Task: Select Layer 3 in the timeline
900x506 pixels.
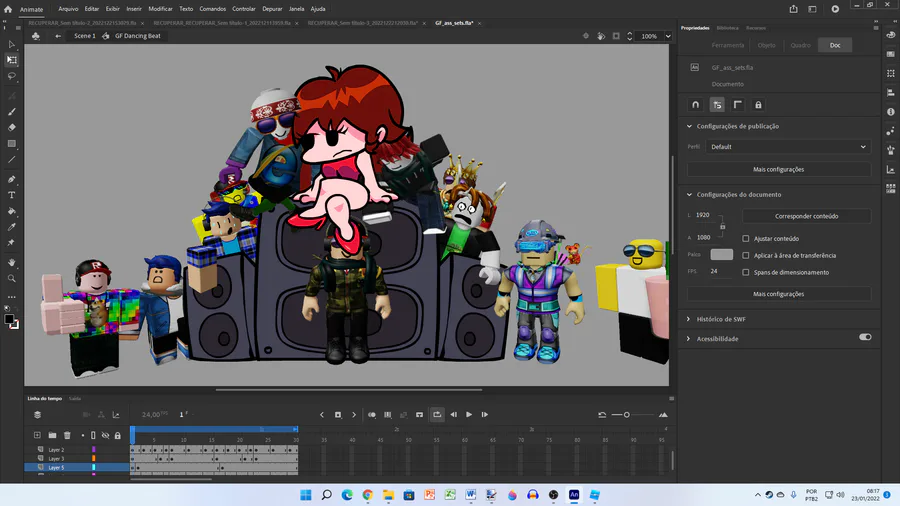Action: pyautogui.click(x=56, y=458)
